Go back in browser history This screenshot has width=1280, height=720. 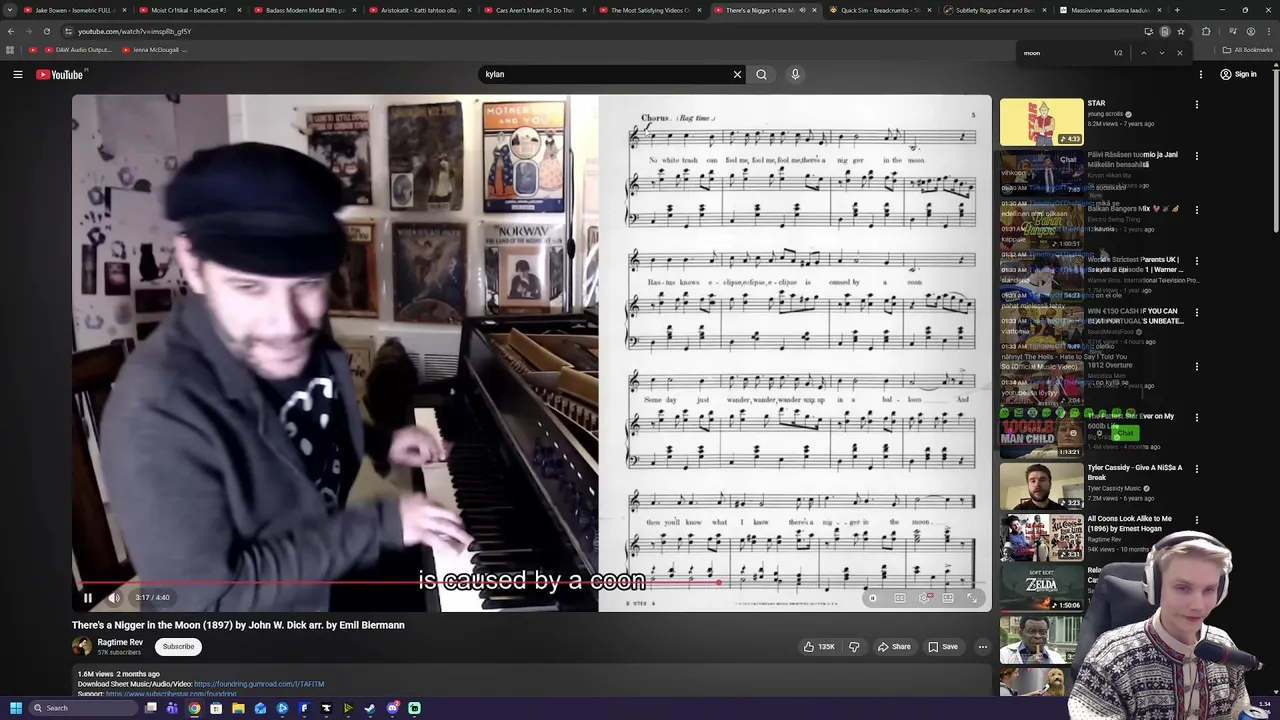click(x=10, y=31)
